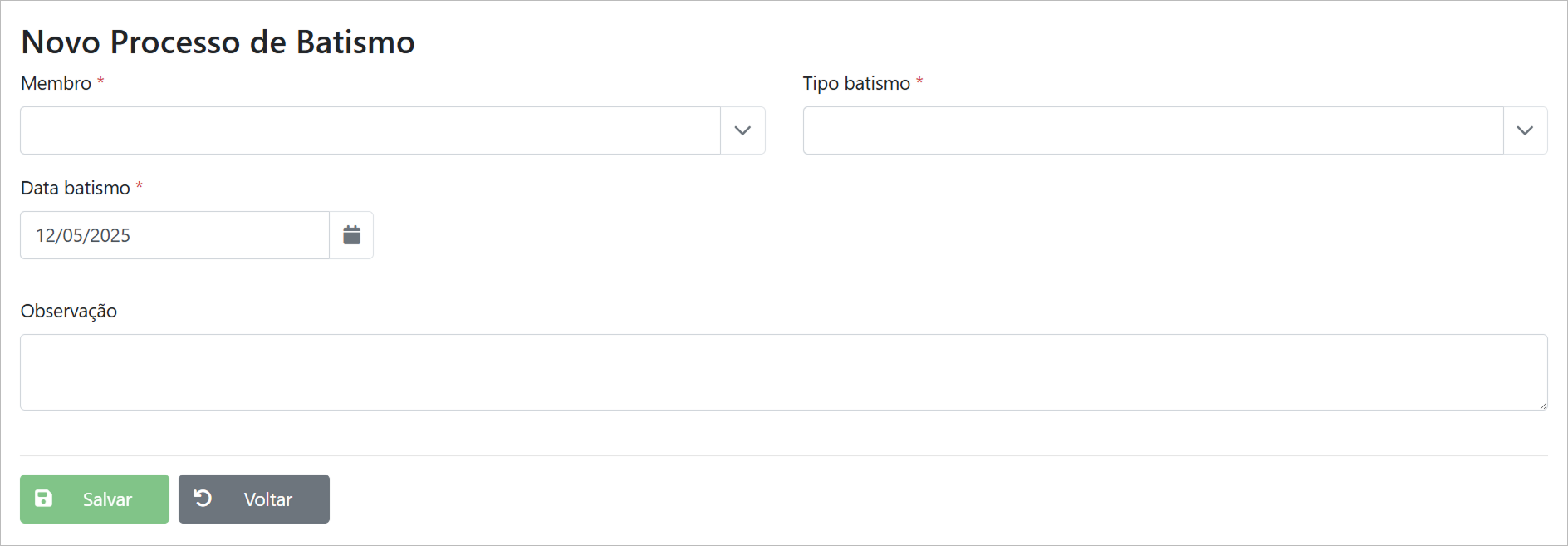Click the Data batismo date field
Screen dimensions: 1568x546
point(174,235)
